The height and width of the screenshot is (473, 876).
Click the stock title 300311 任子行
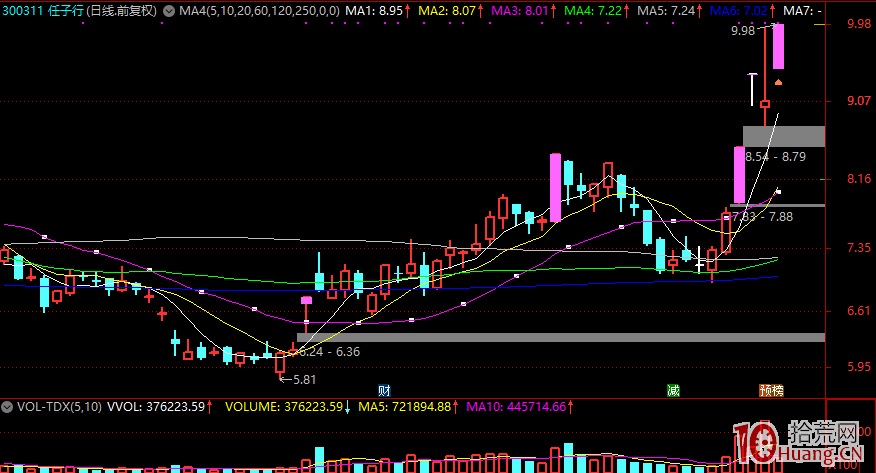click(42, 11)
